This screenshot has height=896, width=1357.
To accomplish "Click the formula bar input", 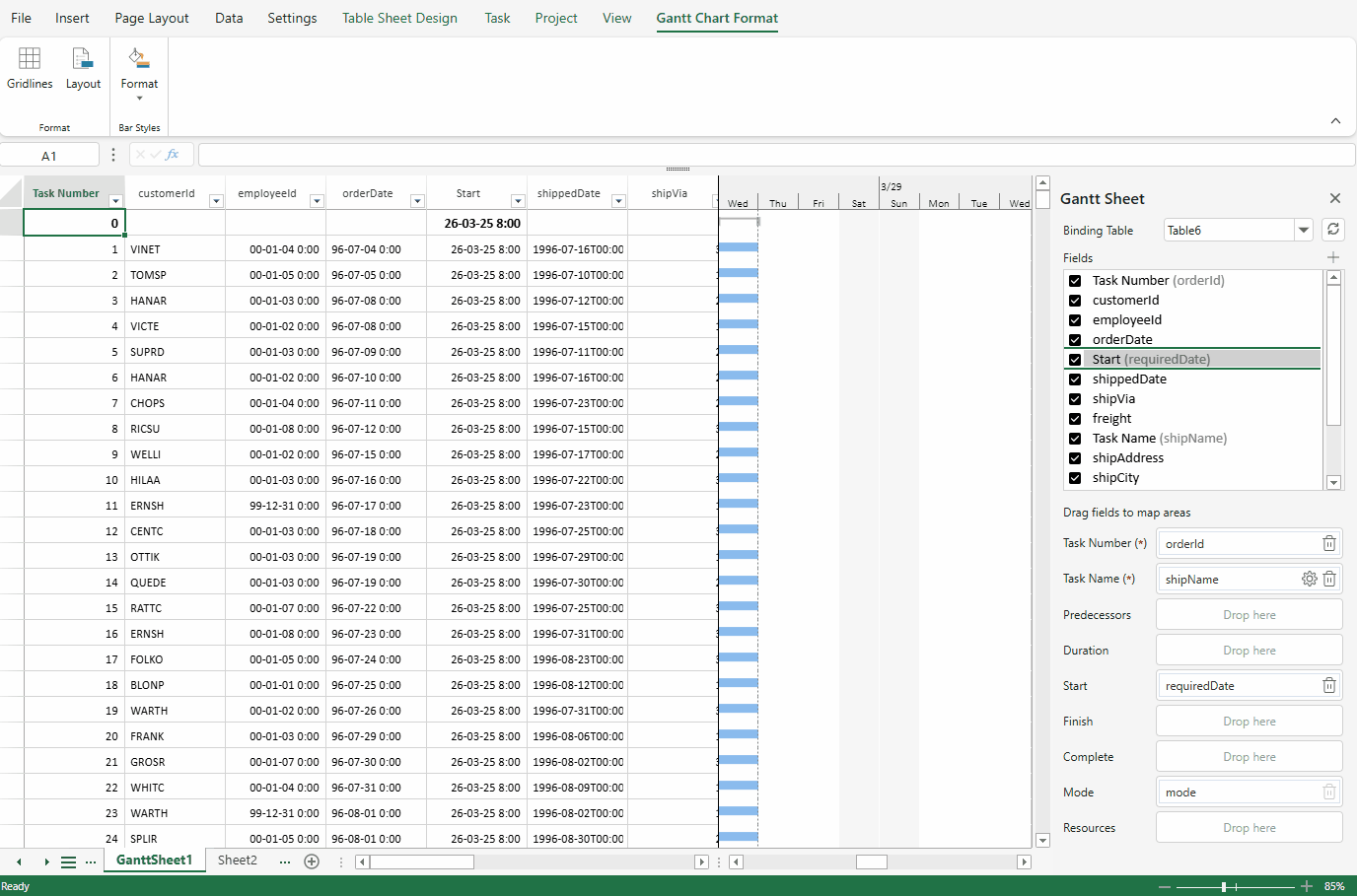I will coord(776,155).
